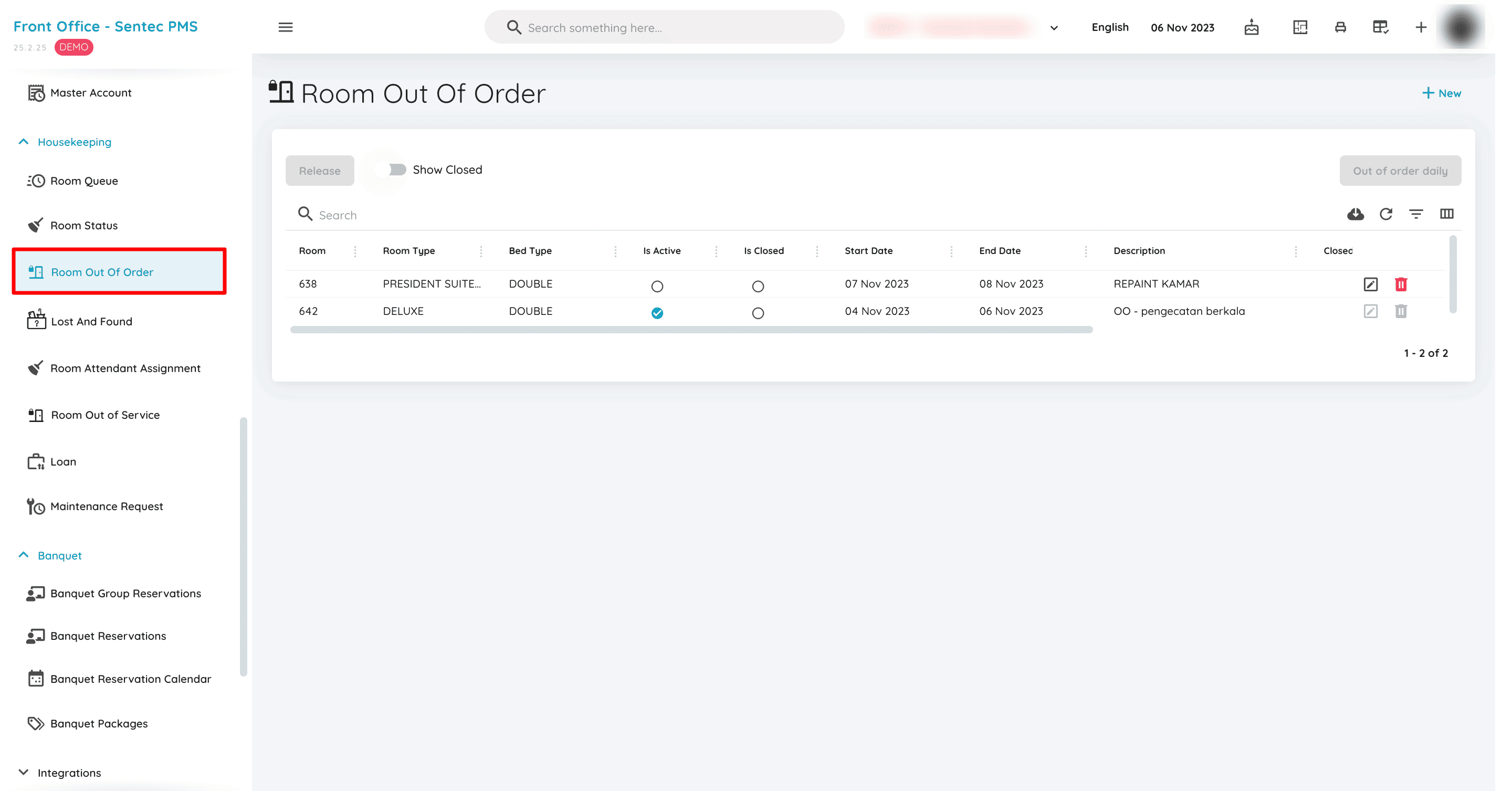This screenshot has height=791, width=1512.
Task: Toggle Is Closed for room 638
Action: 758,287
